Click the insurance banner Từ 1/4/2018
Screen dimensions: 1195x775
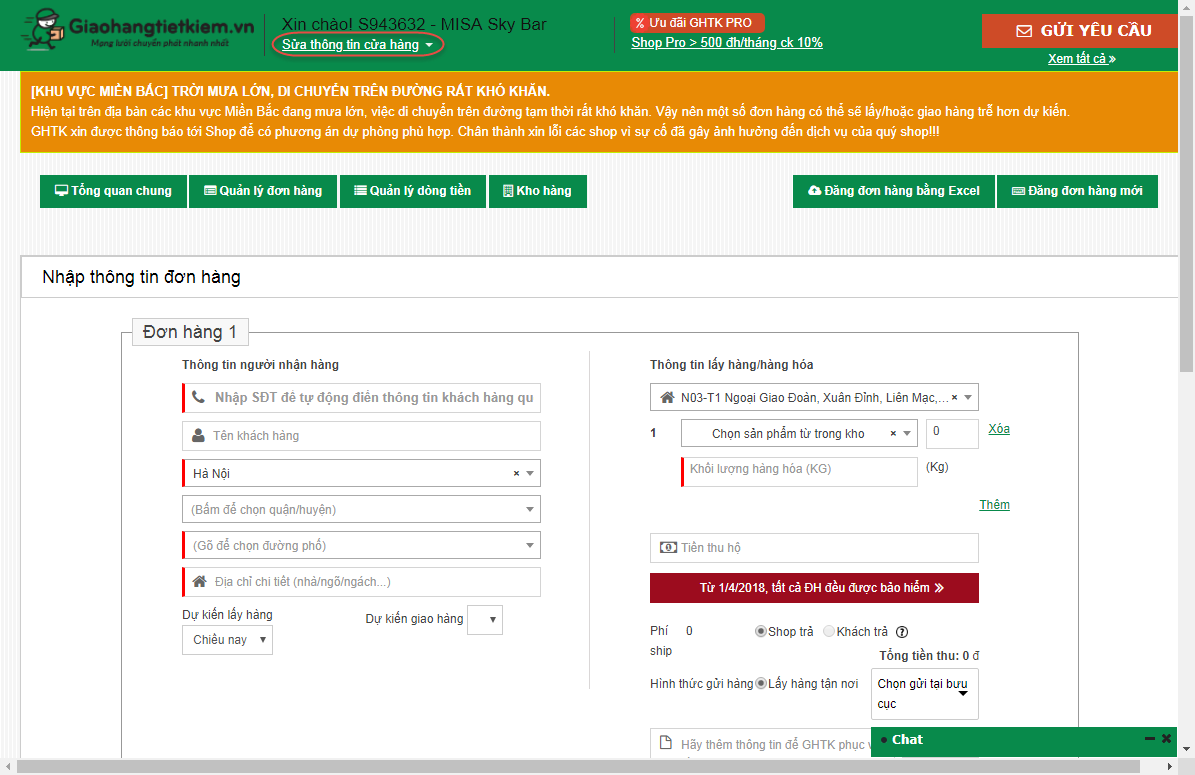click(814, 588)
